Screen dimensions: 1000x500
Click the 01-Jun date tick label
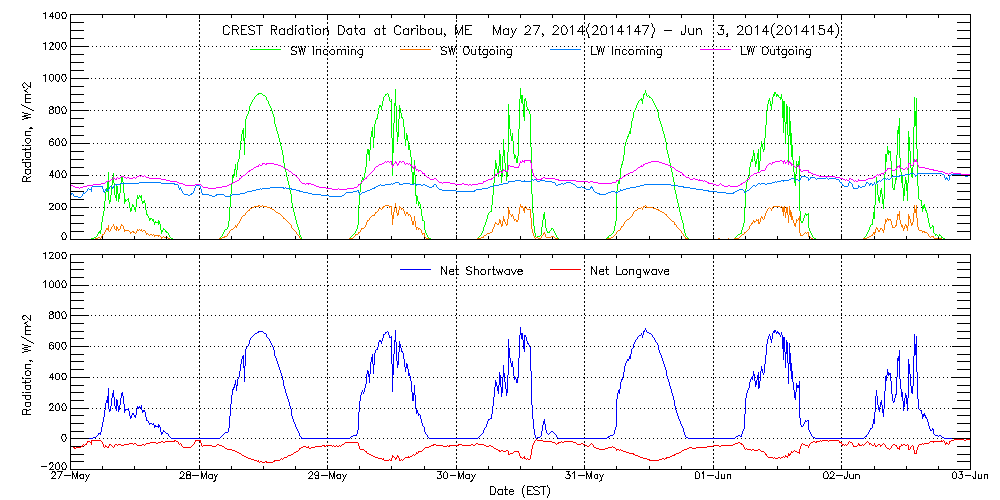tap(714, 477)
